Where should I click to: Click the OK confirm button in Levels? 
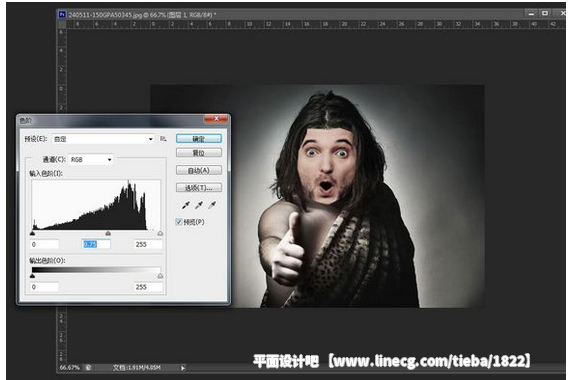click(198, 139)
